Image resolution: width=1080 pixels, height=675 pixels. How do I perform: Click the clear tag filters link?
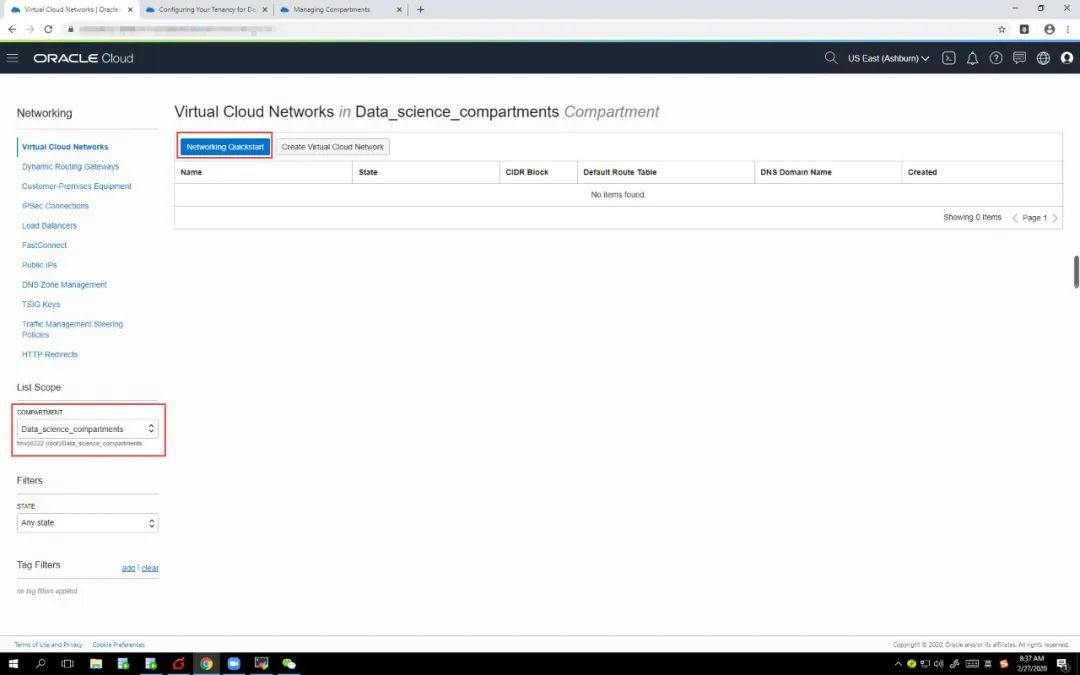150,568
